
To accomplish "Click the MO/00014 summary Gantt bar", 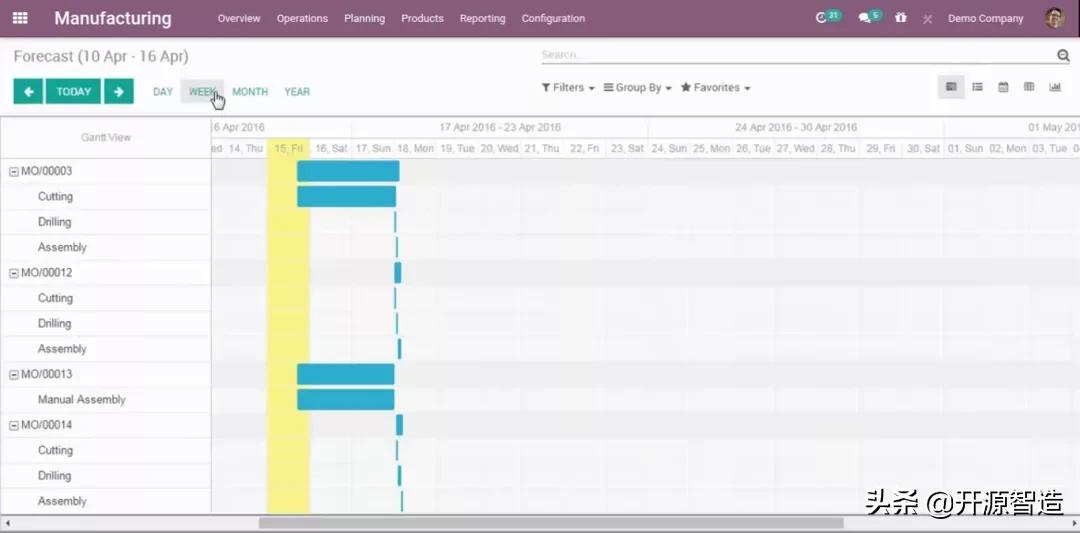I will [399, 425].
